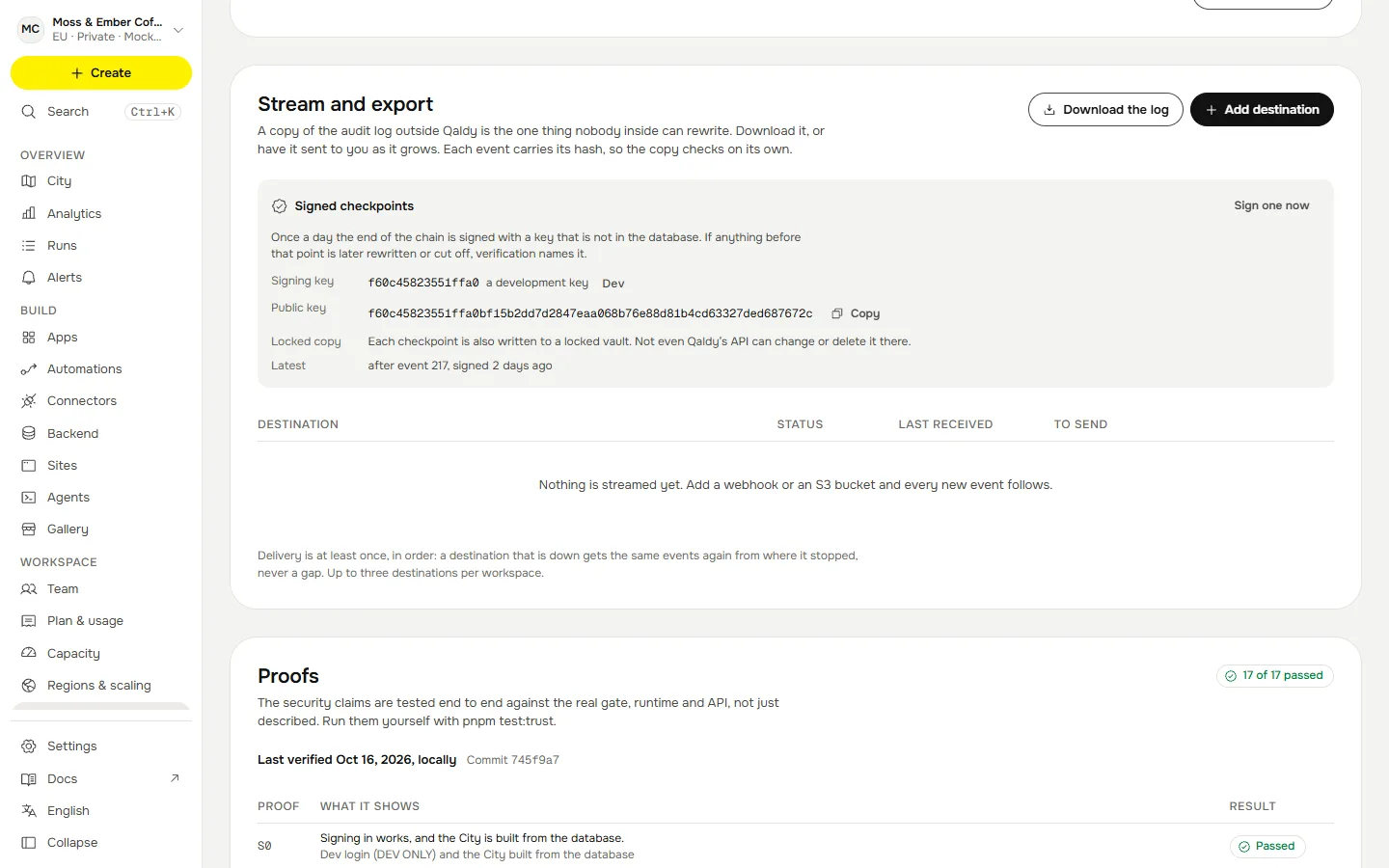Change language from English
The height and width of the screenshot is (868, 1389).
coord(101,811)
